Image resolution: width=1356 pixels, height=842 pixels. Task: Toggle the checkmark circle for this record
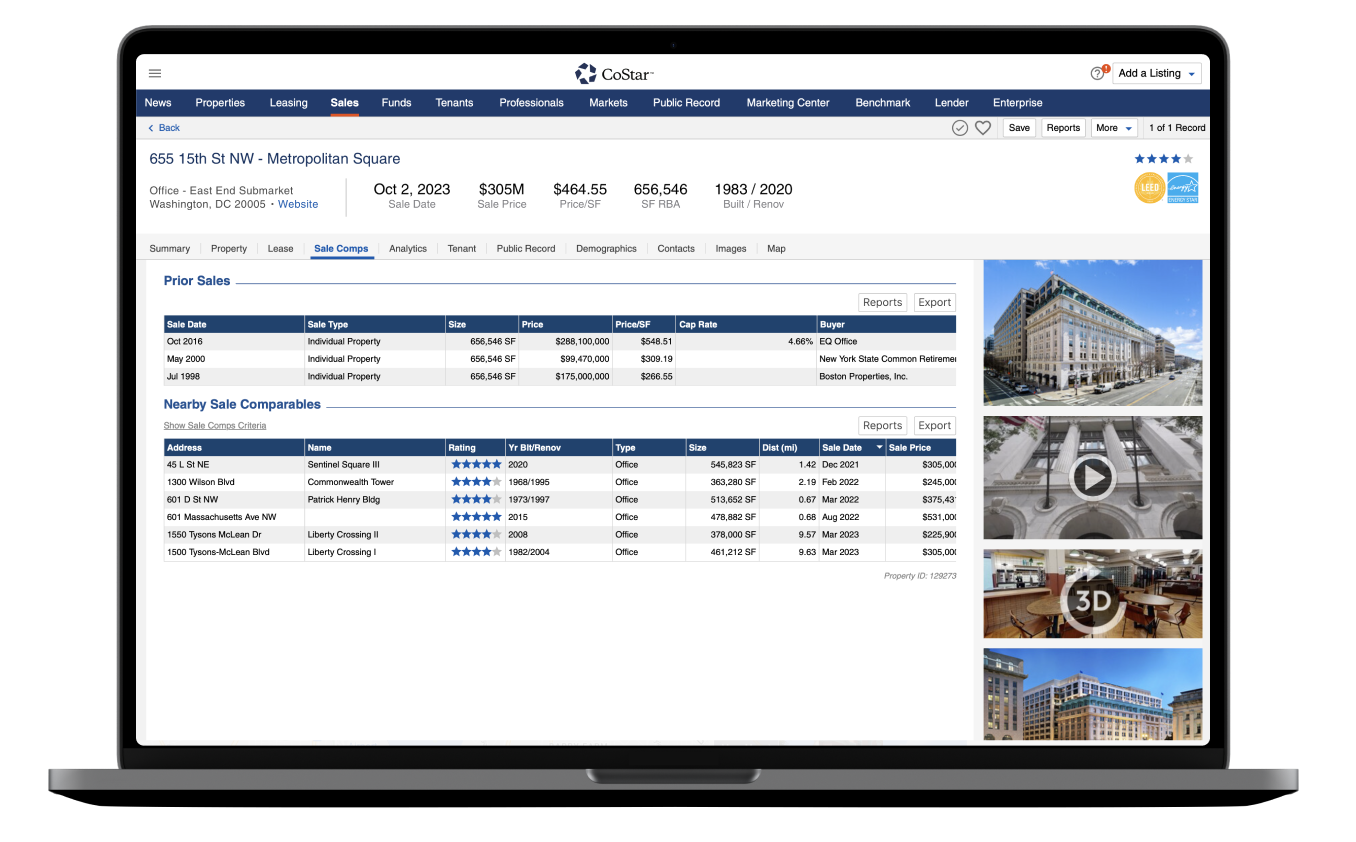pyautogui.click(x=960, y=128)
